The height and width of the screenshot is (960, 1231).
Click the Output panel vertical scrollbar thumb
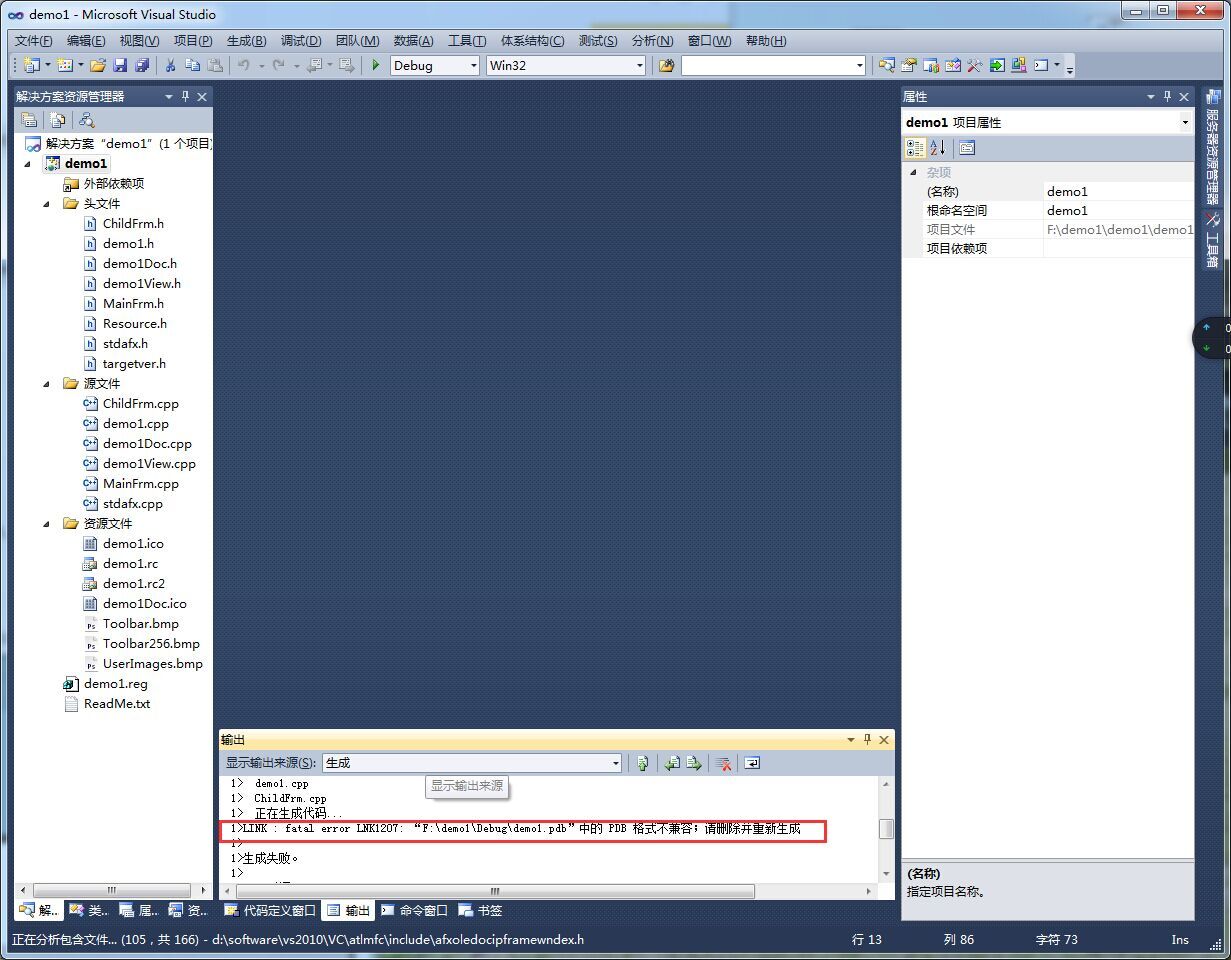click(x=886, y=829)
